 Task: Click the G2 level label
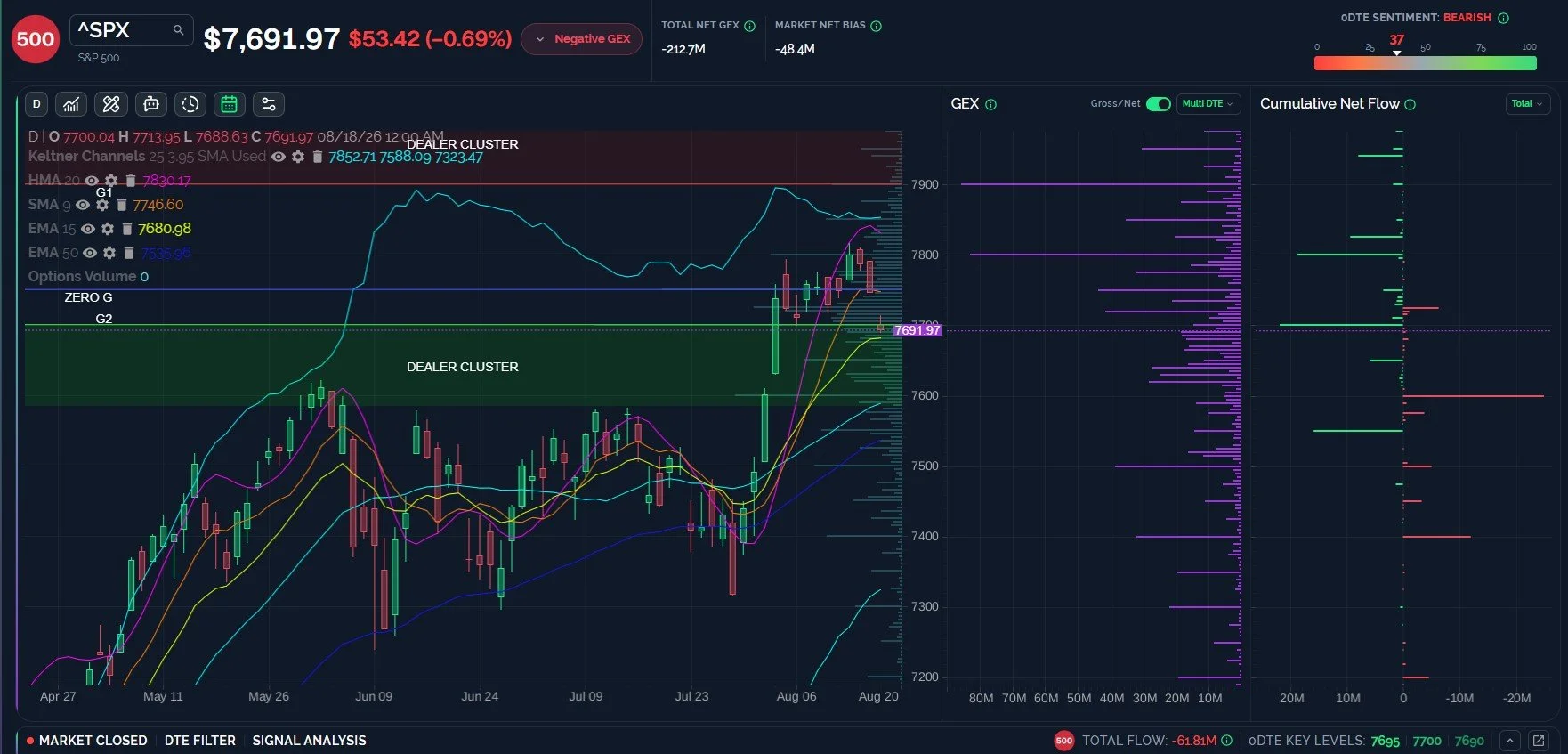104,319
